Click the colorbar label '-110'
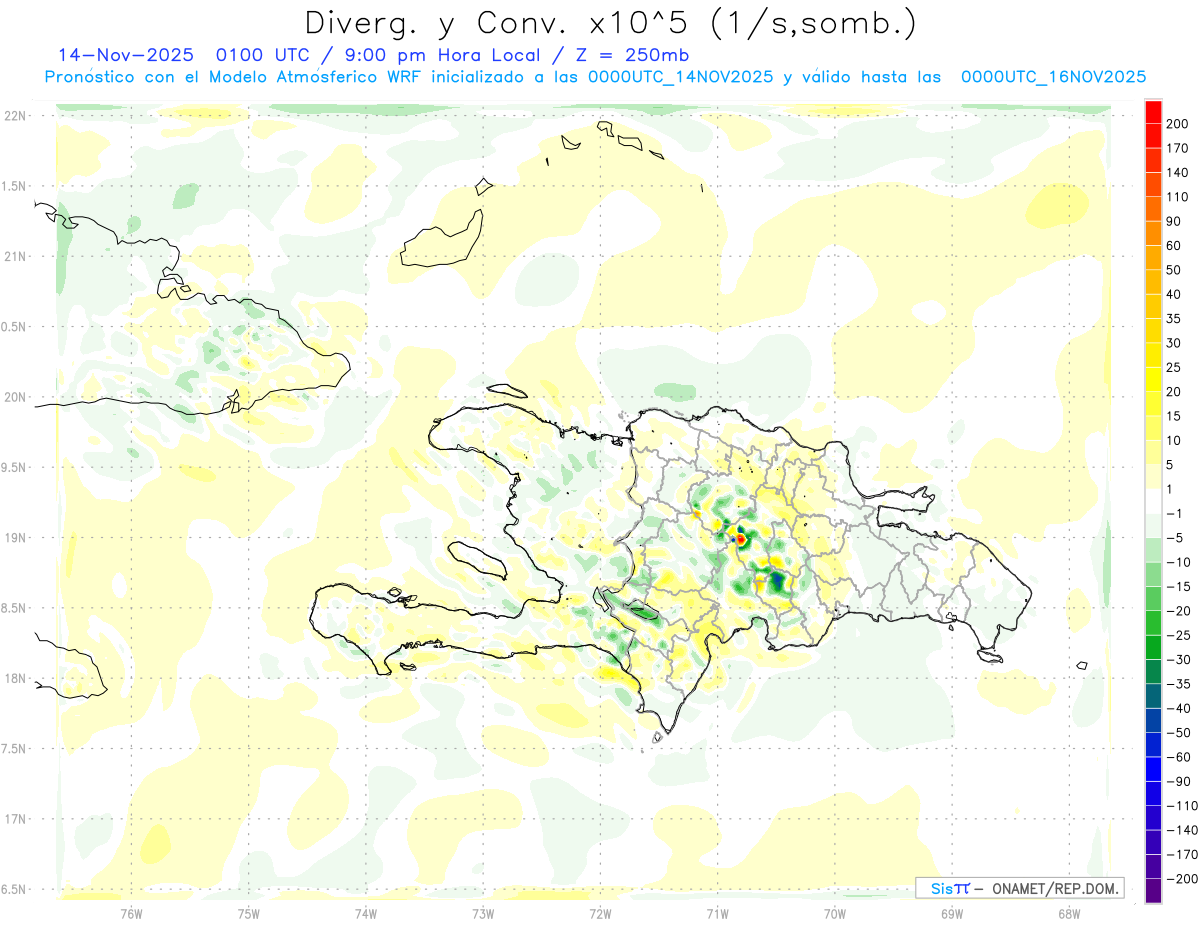Image resolution: width=1200 pixels, height=927 pixels. 1181,806
